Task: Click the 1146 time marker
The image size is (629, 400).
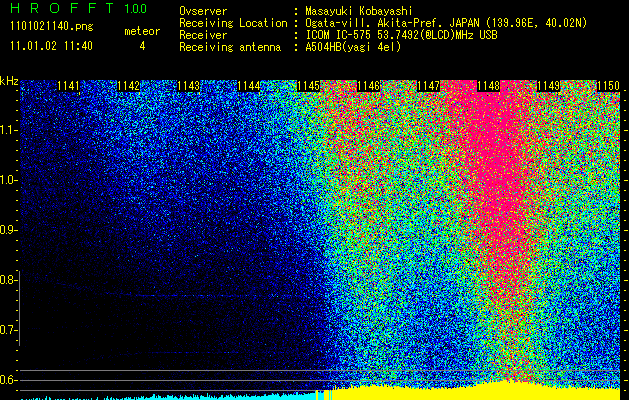Action: [x=369, y=86]
